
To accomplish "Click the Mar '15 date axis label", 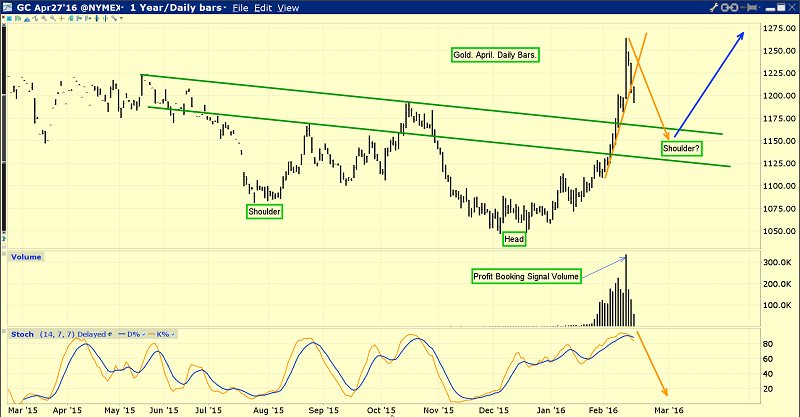I will (23, 410).
